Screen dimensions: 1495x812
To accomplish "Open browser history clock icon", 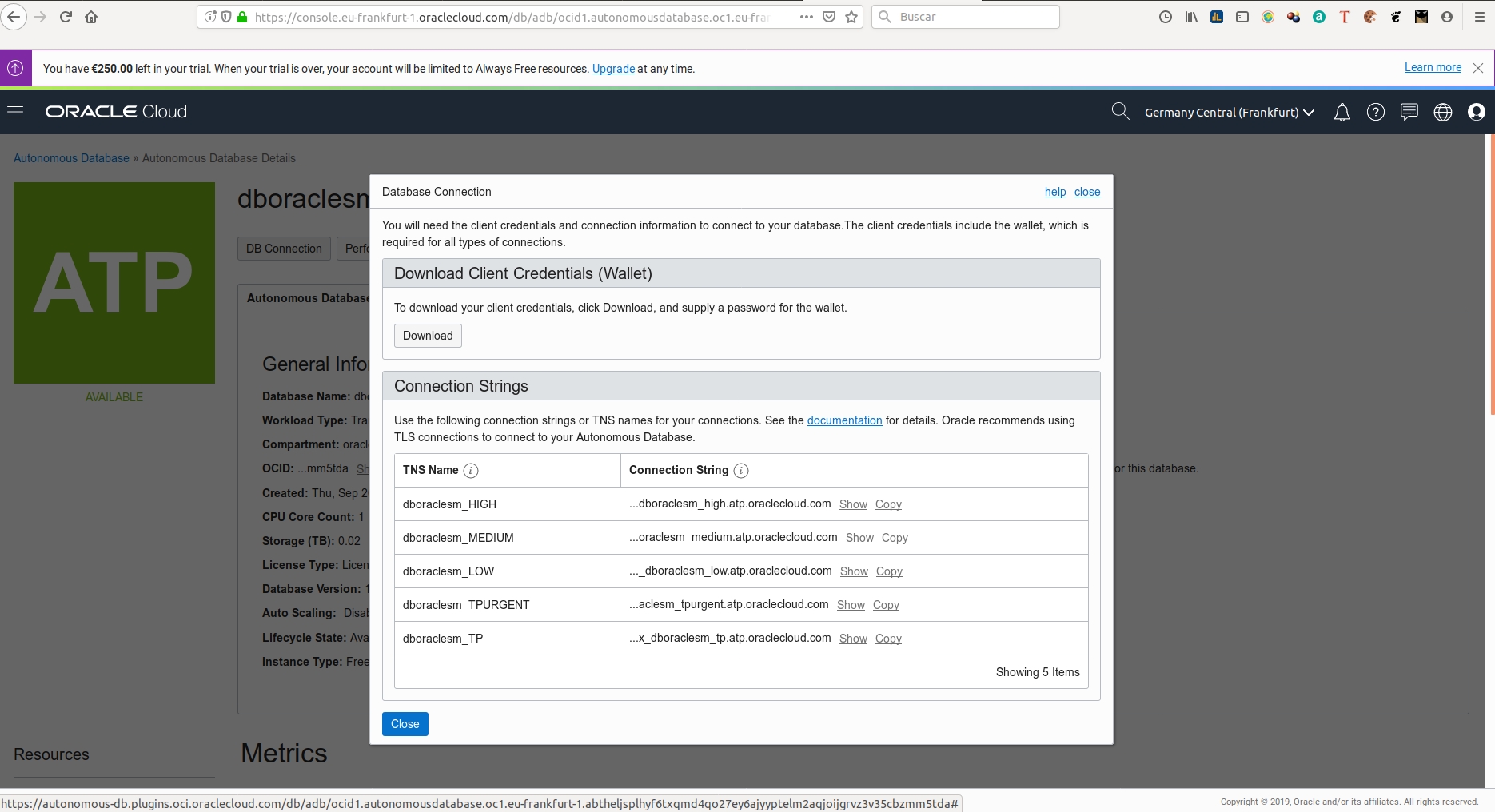I will [1166, 17].
